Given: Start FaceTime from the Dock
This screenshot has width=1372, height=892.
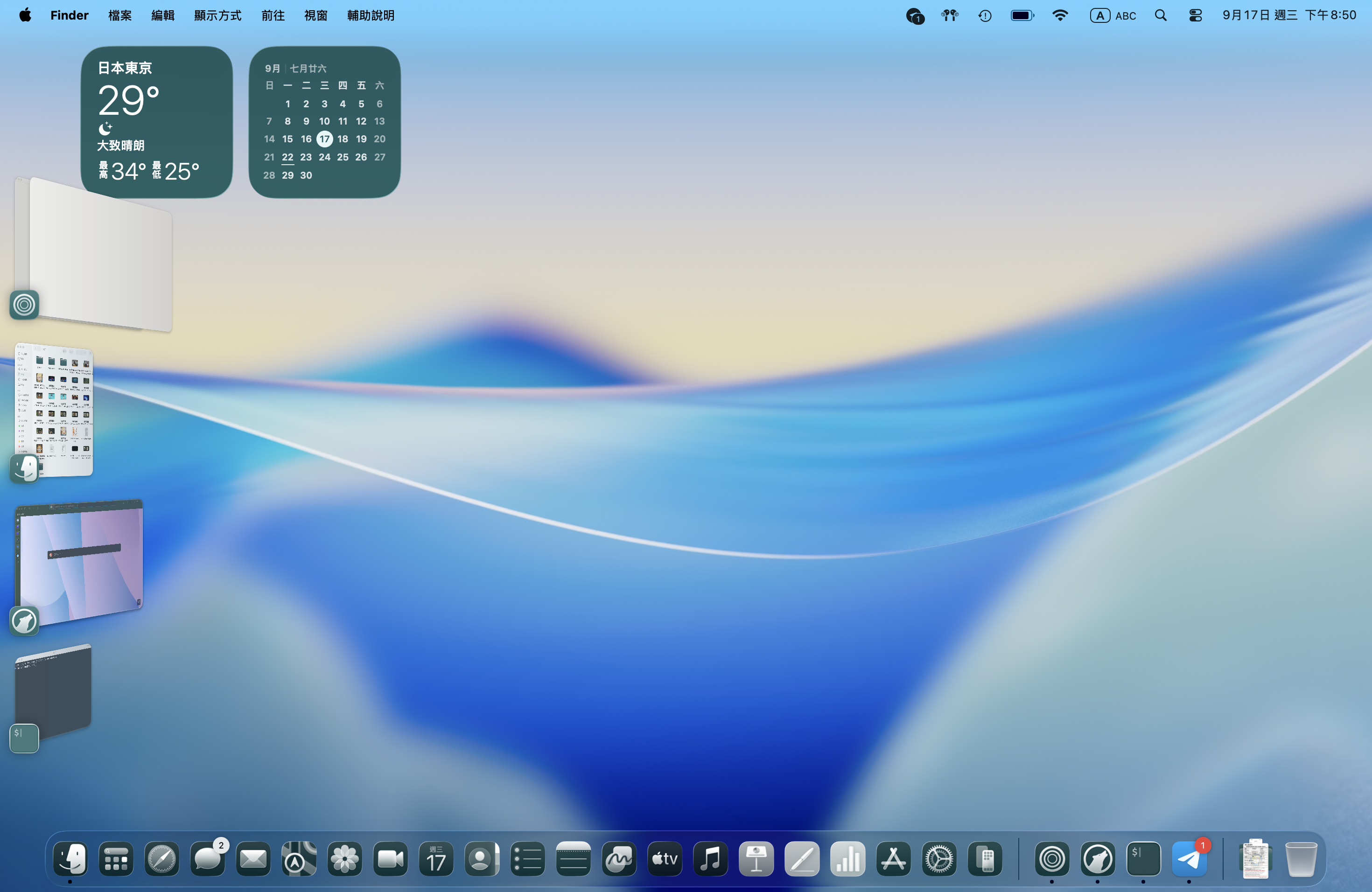Looking at the screenshot, I should (390, 859).
